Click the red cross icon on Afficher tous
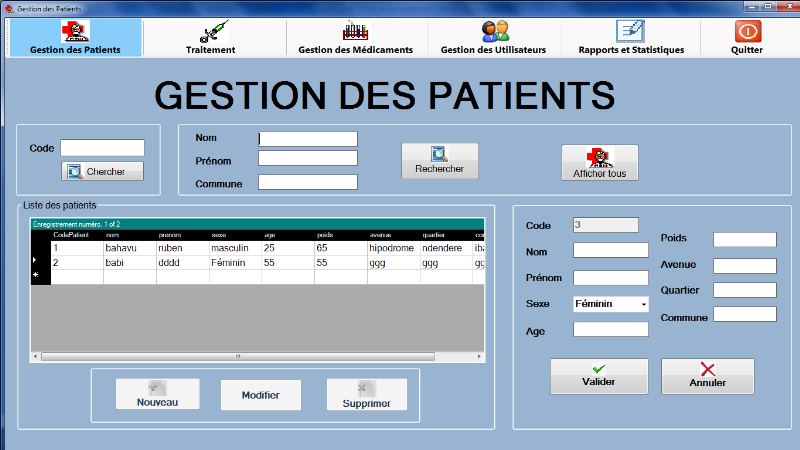Screen dimensions: 800x450 [599, 158]
